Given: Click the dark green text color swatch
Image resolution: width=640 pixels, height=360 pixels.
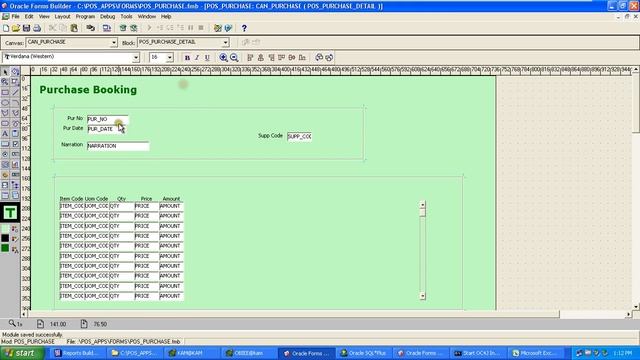Looking at the screenshot, I should click(5, 249).
